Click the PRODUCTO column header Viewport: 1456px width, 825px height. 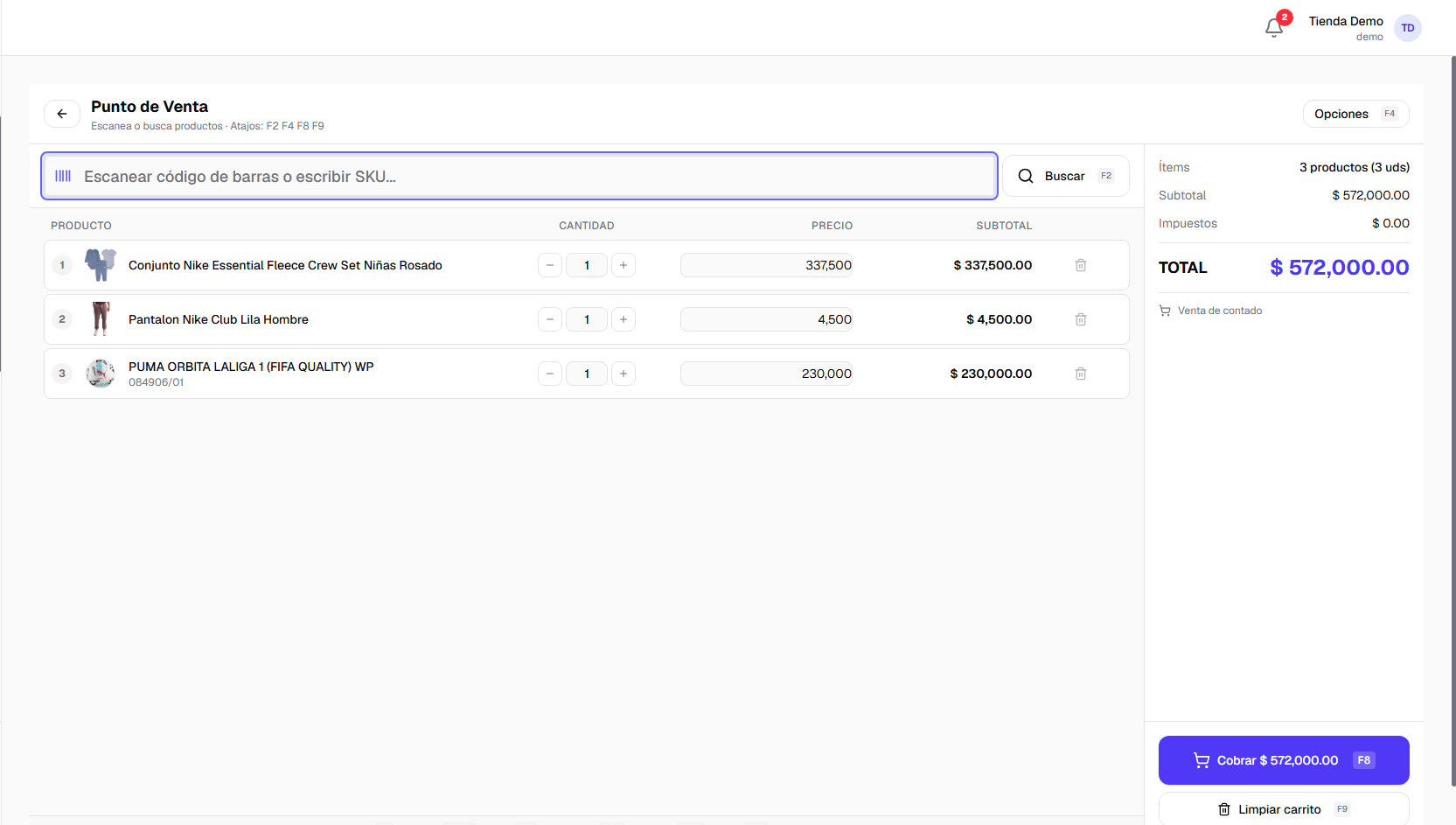[81, 226]
